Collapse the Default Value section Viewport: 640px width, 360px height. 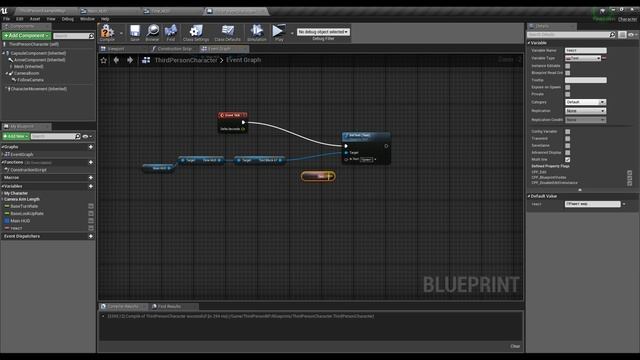529,196
